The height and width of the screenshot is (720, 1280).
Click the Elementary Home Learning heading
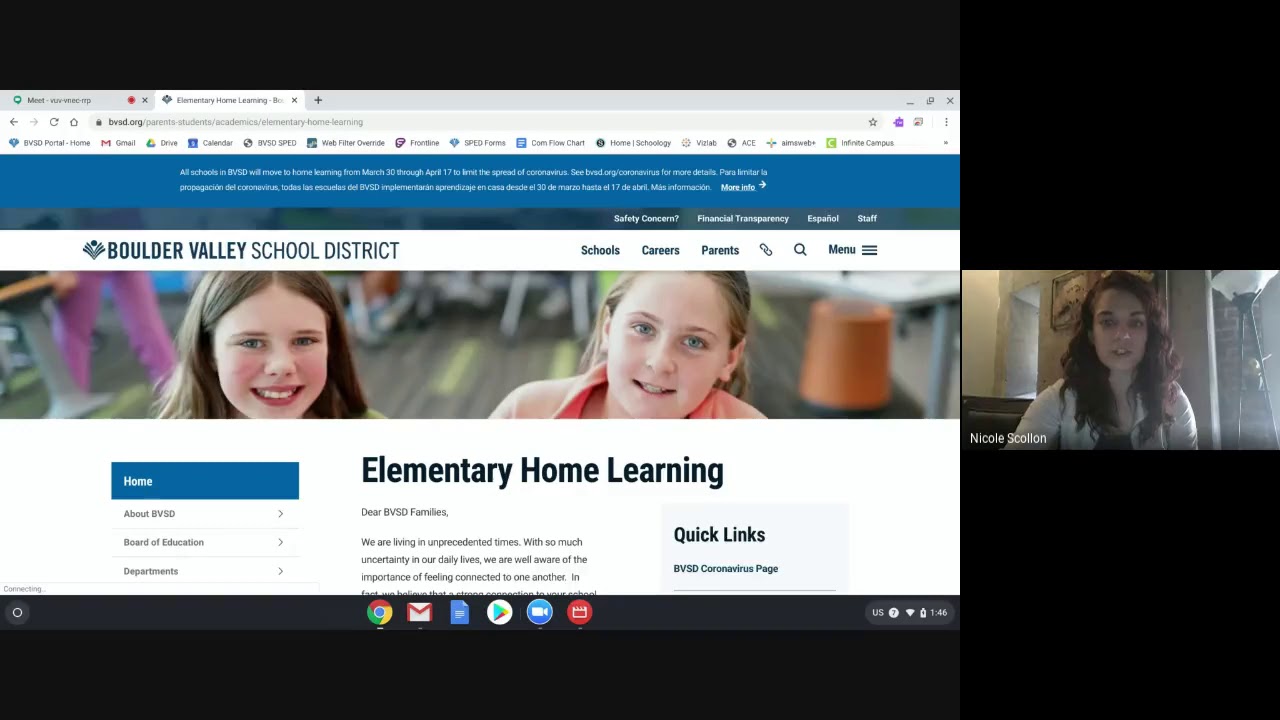(542, 471)
